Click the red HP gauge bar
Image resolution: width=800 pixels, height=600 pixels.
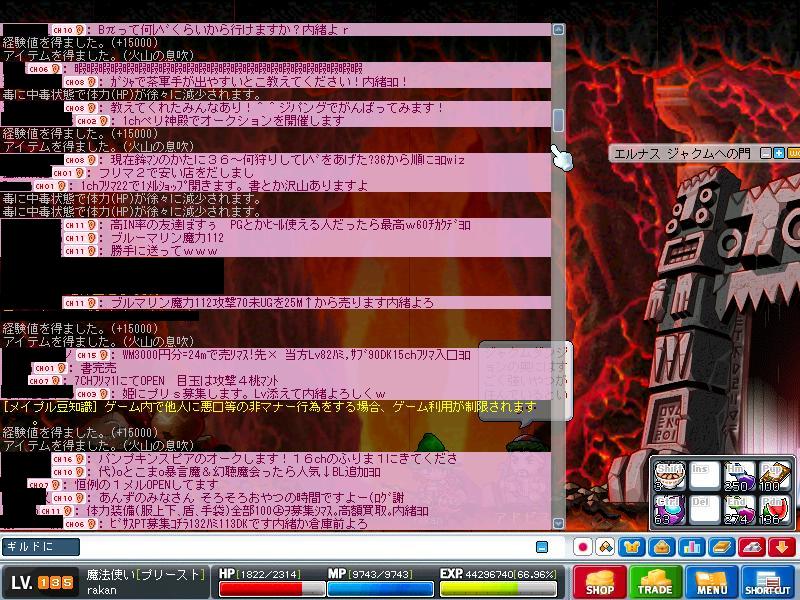(272, 589)
